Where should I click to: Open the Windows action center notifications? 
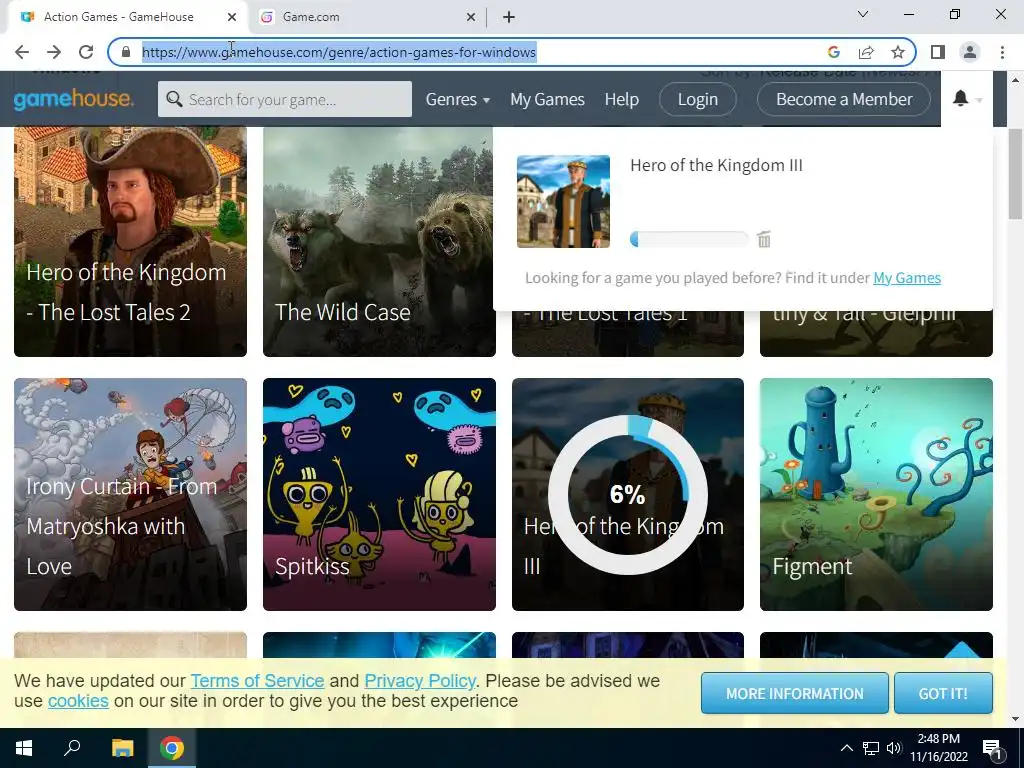pyautogui.click(x=993, y=748)
